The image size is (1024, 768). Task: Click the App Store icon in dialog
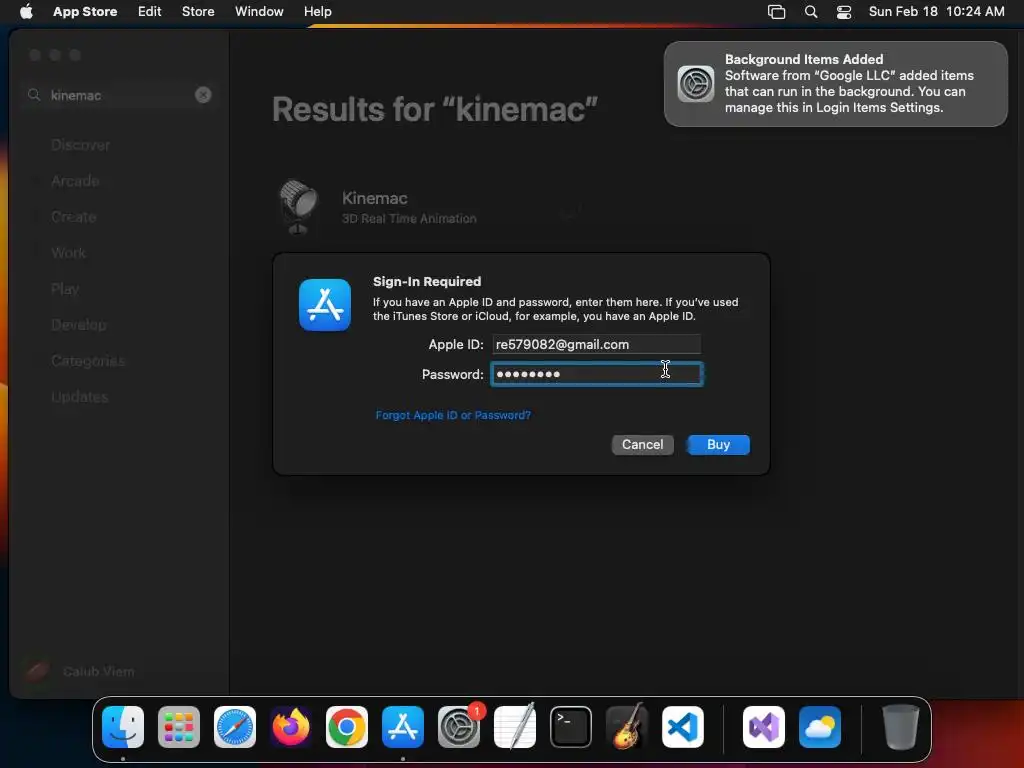pos(325,305)
